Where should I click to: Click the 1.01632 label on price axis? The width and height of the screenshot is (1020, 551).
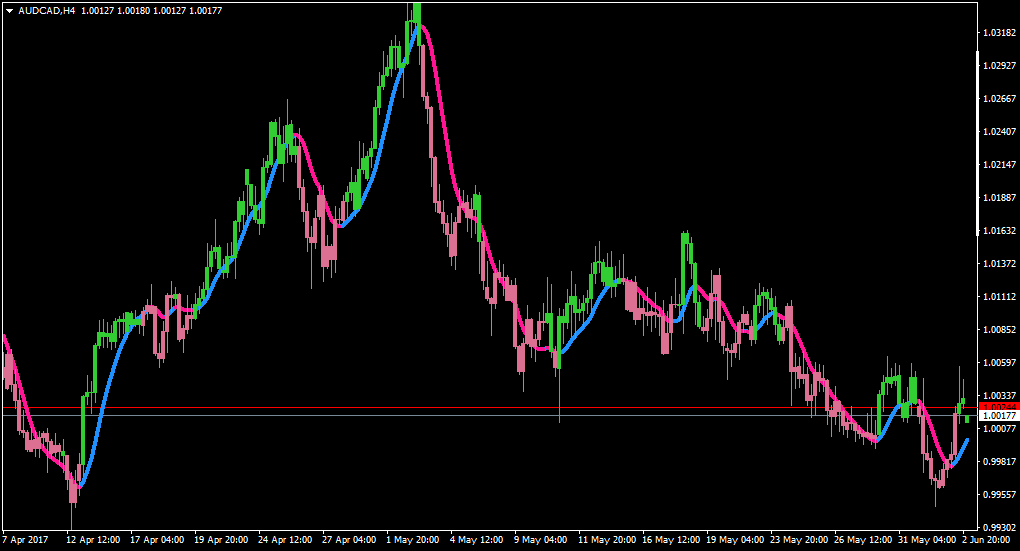(x=999, y=230)
